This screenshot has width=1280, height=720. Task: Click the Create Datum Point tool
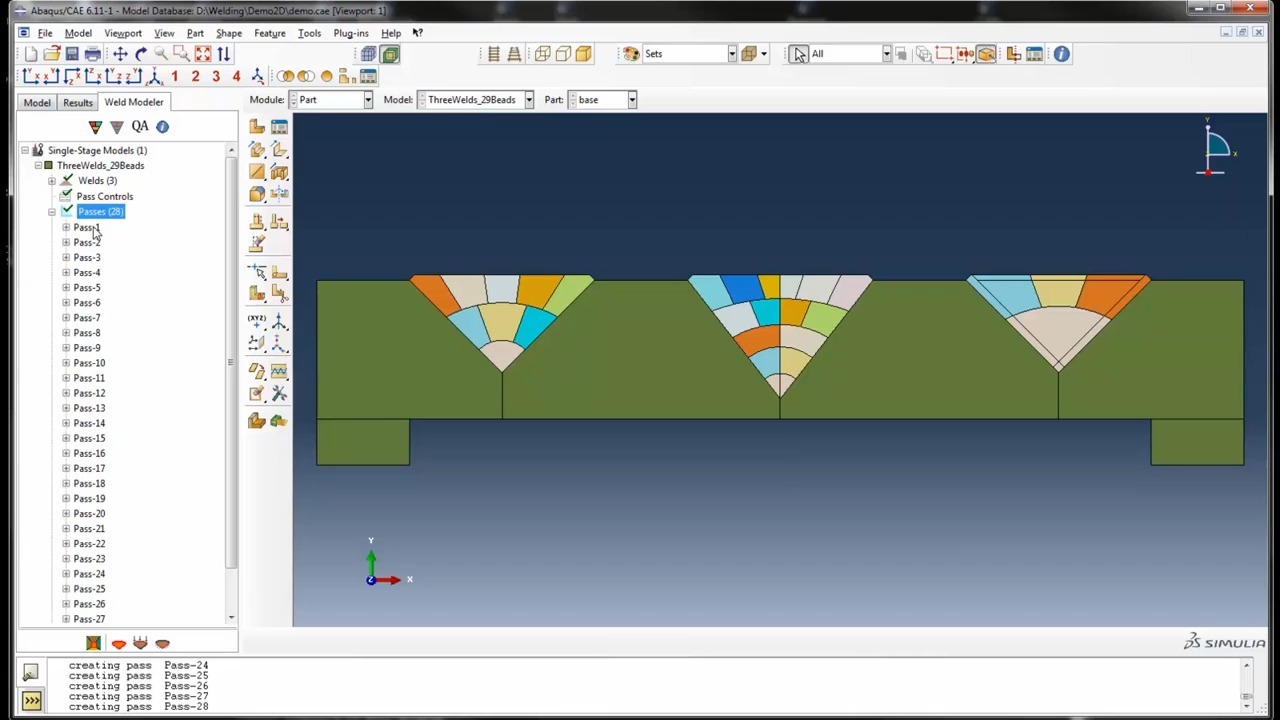pyautogui.click(x=257, y=320)
